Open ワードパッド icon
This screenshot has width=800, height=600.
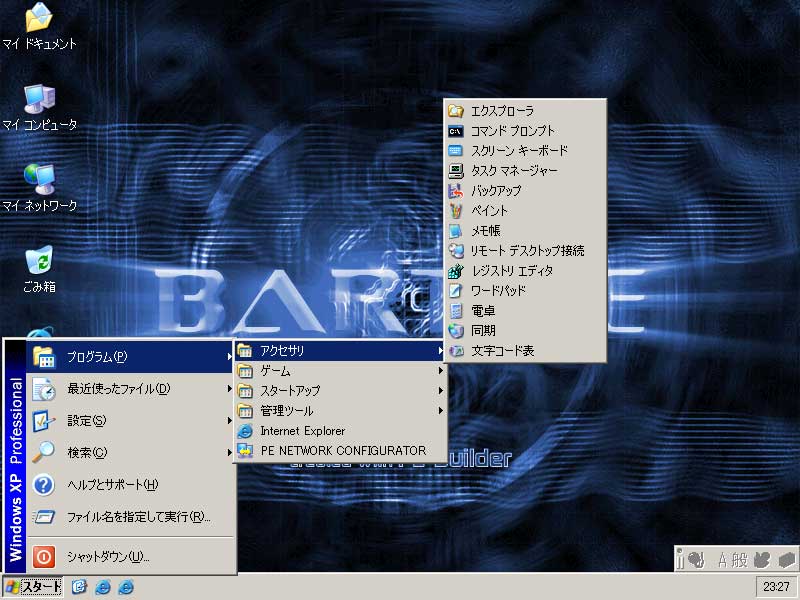pos(456,291)
